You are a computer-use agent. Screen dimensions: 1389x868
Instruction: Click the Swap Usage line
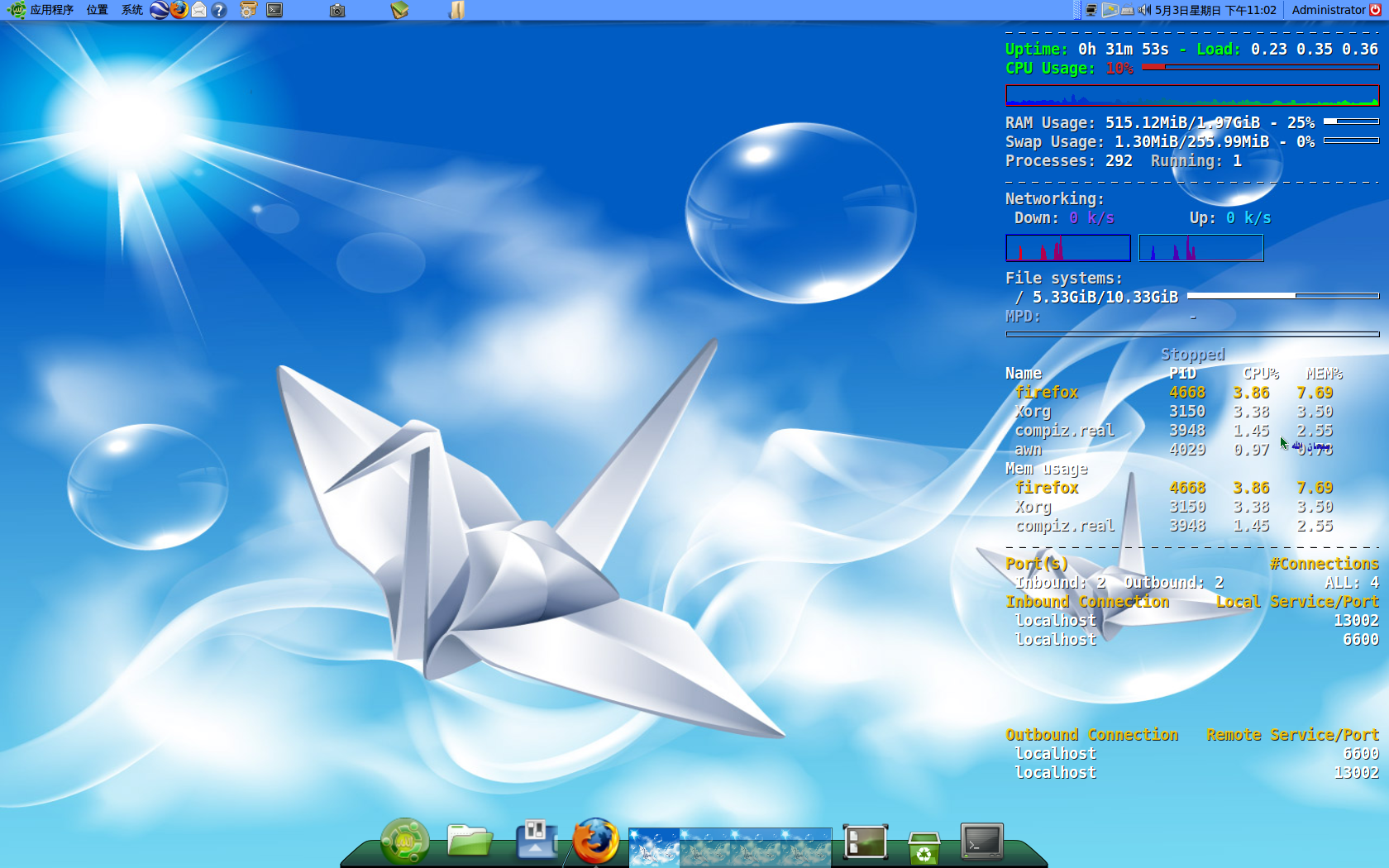(1159, 142)
